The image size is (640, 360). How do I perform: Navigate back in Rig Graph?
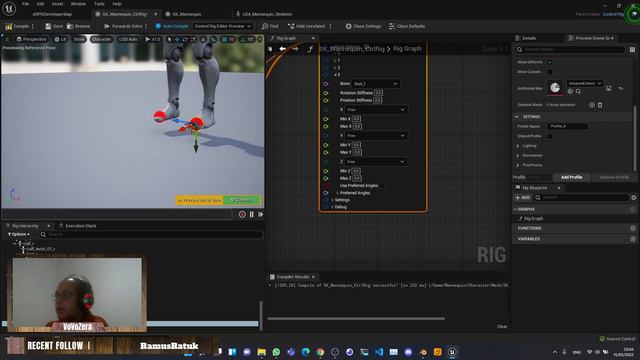pos(282,49)
